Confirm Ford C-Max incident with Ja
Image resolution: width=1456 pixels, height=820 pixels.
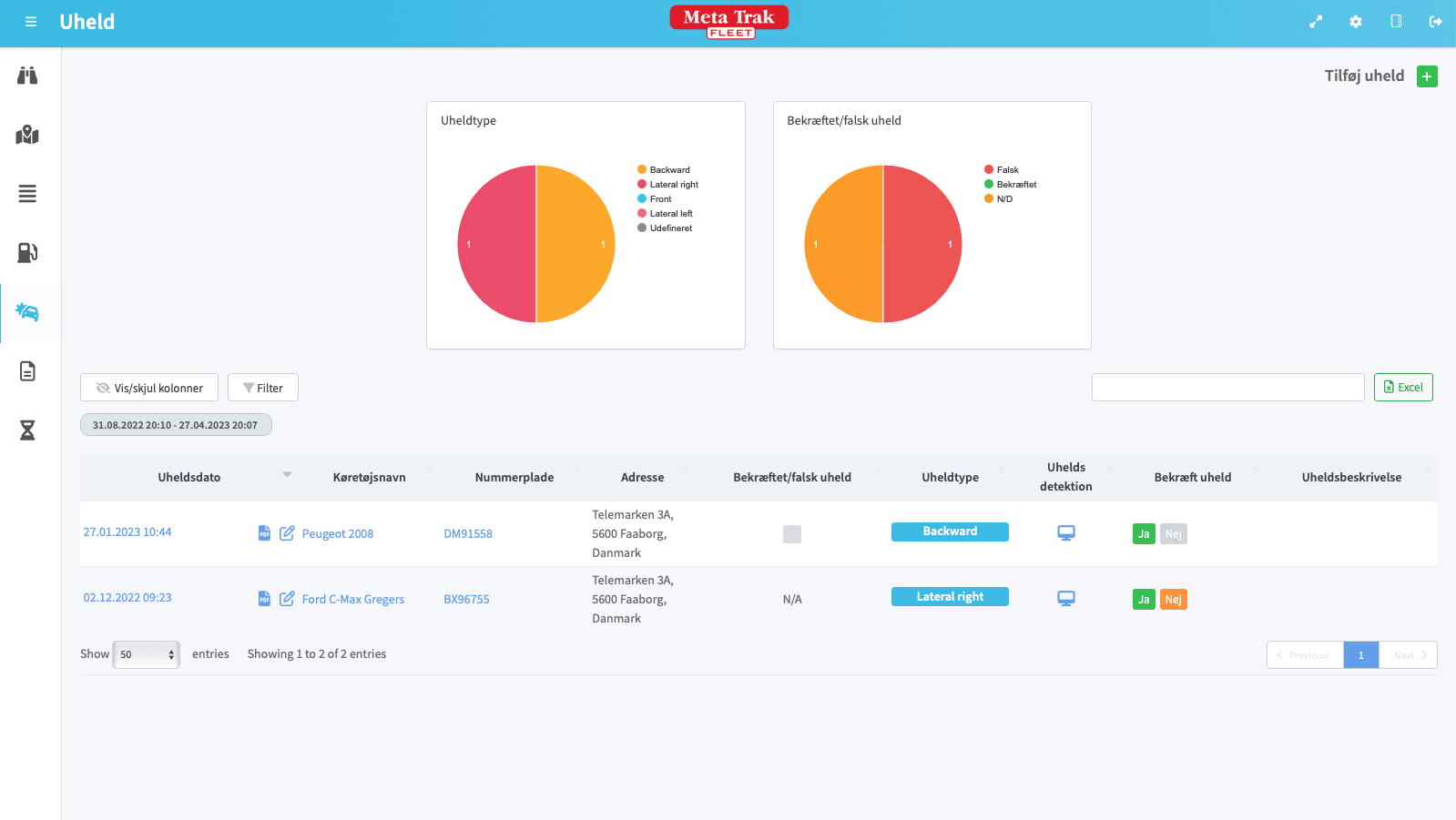click(x=1144, y=600)
